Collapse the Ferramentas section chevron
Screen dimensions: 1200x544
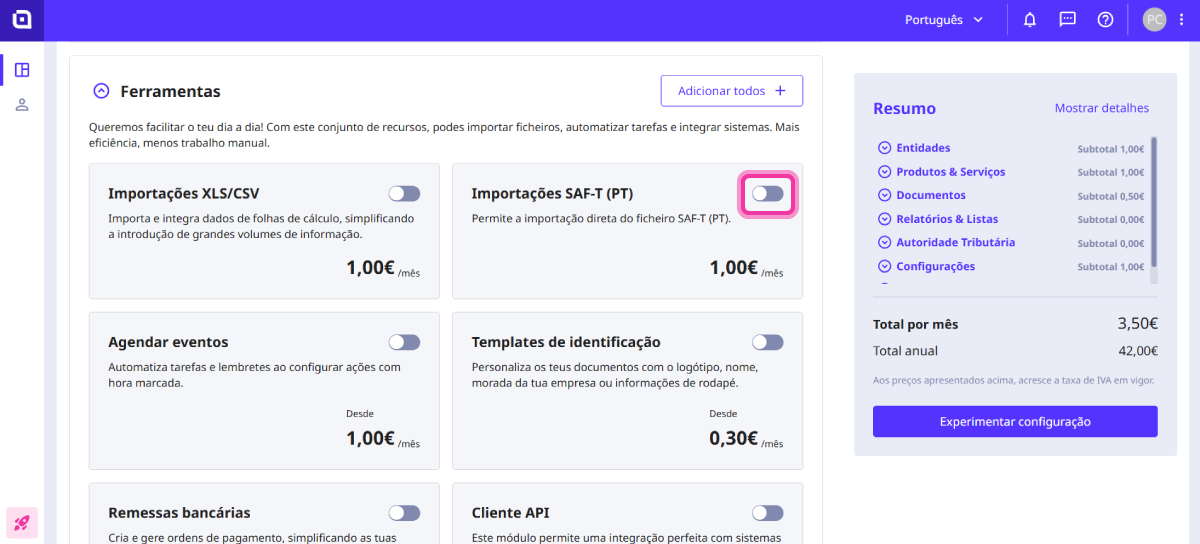point(101,91)
